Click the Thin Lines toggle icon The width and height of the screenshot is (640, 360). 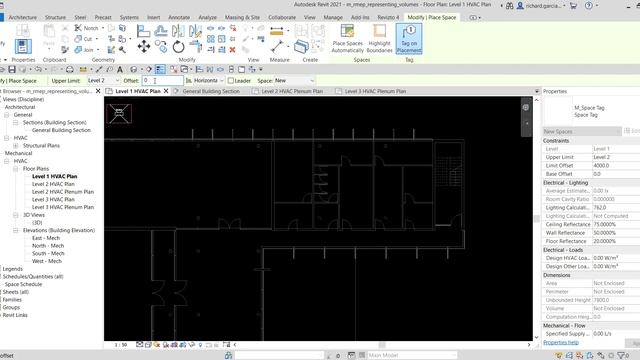(160, 69)
